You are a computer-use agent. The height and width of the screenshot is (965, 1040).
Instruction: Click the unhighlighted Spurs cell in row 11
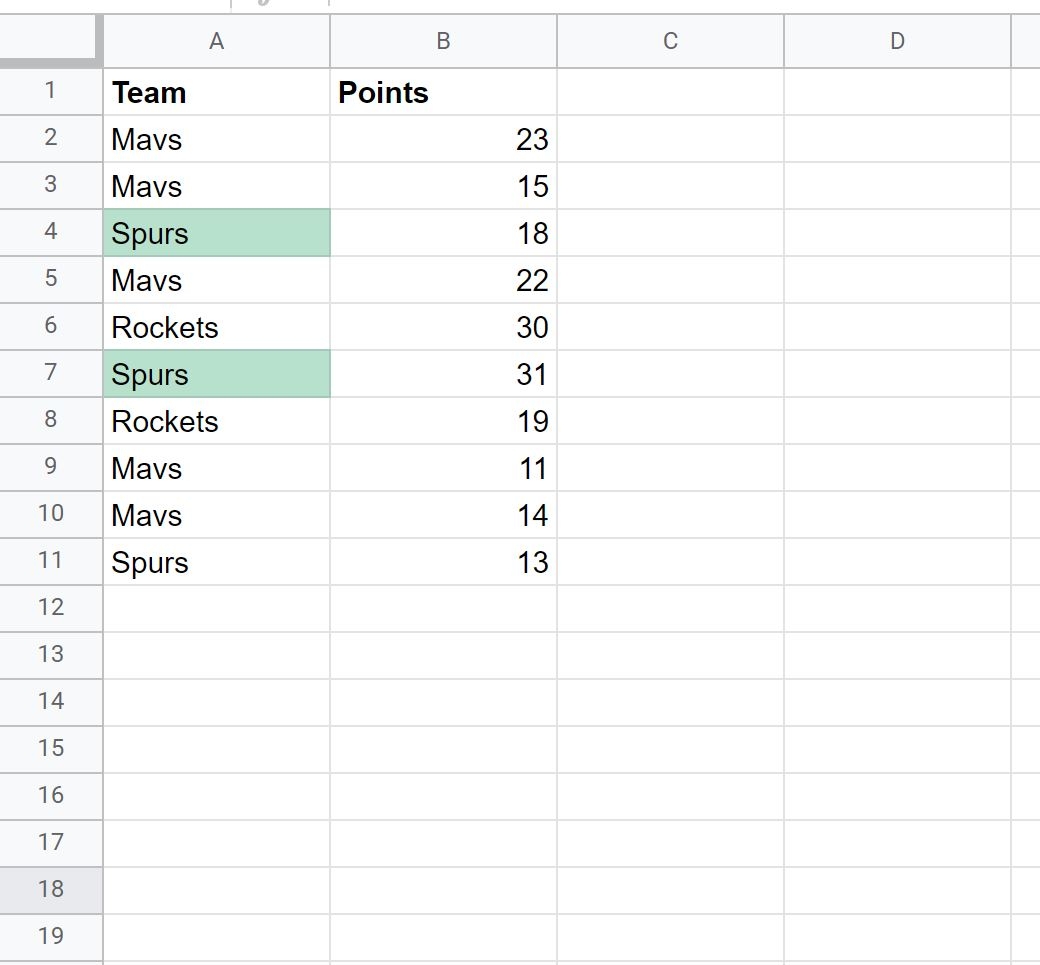coord(216,562)
